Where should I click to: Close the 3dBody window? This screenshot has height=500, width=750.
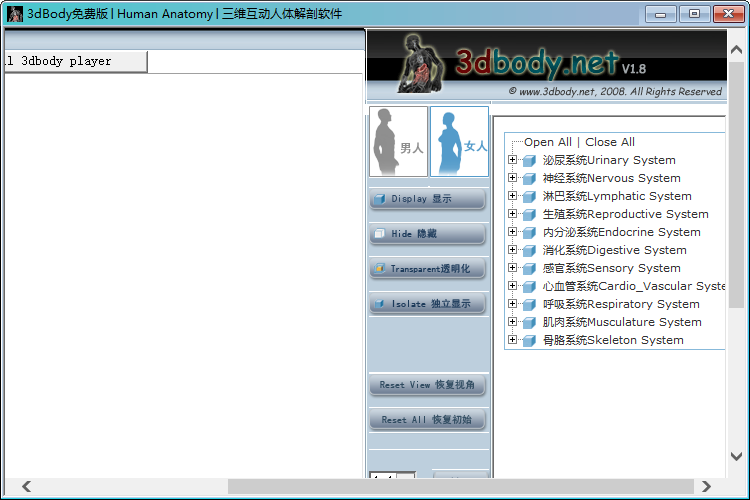click(728, 14)
